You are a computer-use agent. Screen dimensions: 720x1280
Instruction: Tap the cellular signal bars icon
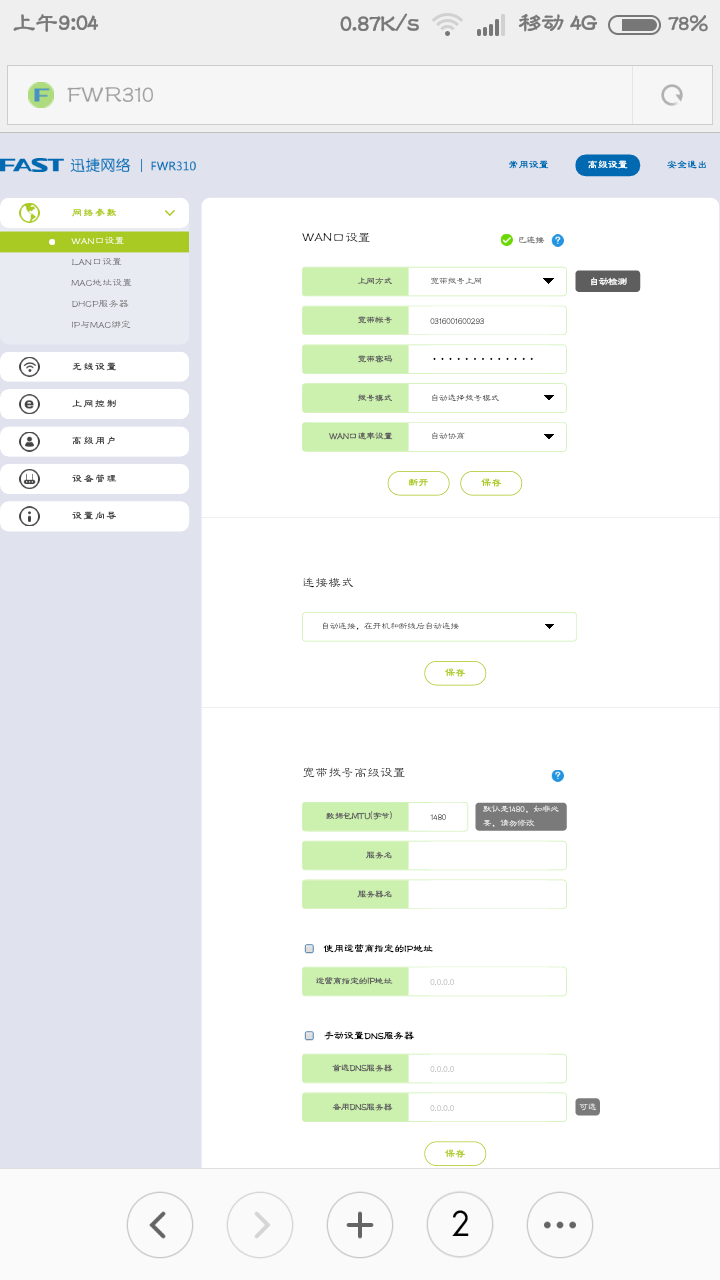490,25
